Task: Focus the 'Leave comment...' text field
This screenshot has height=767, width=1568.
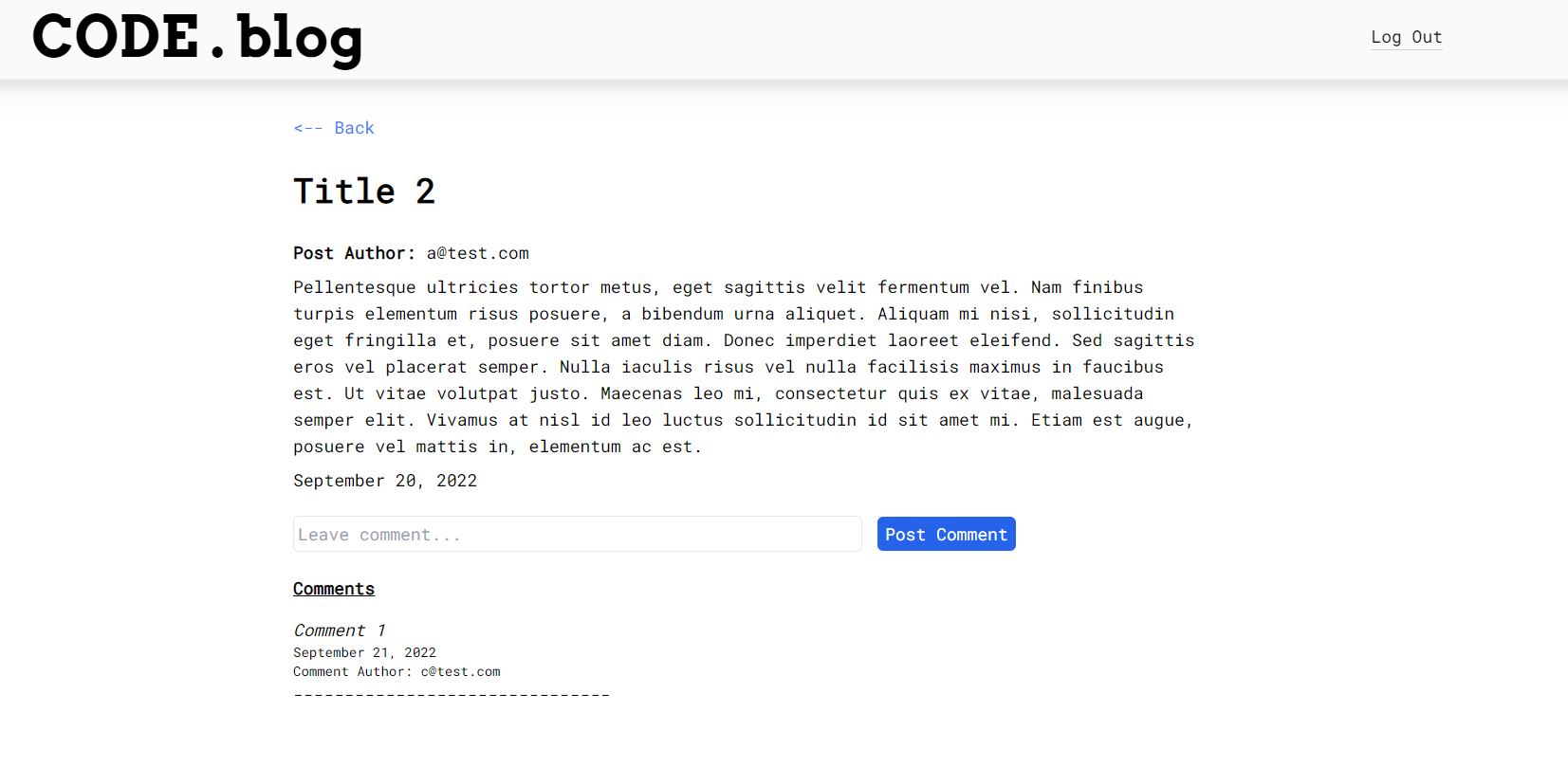Action: pos(578,534)
